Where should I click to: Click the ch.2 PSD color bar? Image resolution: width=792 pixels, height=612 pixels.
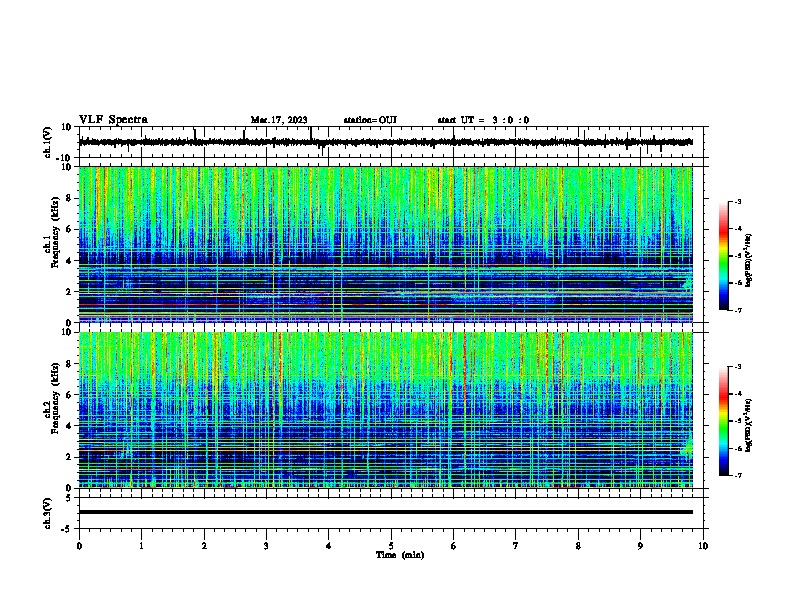(x=724, y=421)
